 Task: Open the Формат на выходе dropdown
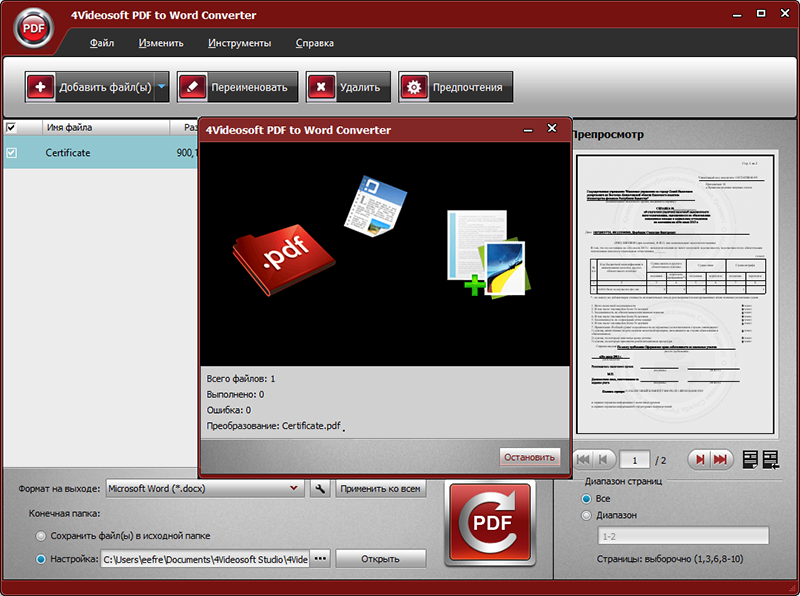205,488
